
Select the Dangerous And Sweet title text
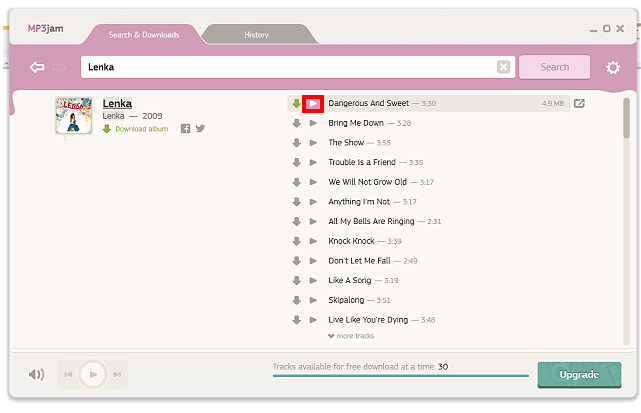coord(368,103)
